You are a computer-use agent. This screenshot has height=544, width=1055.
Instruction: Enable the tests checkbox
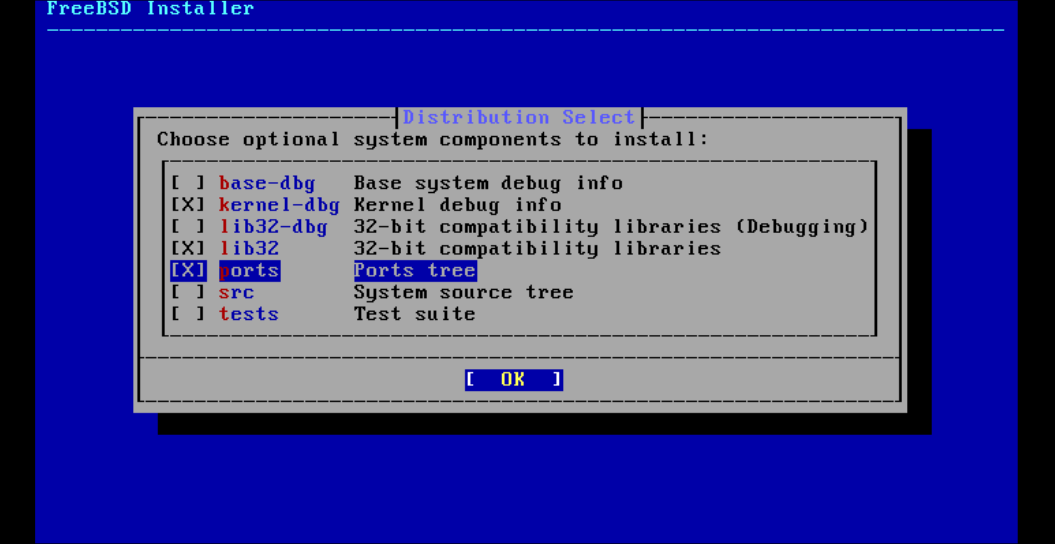[x=188, y=313]
